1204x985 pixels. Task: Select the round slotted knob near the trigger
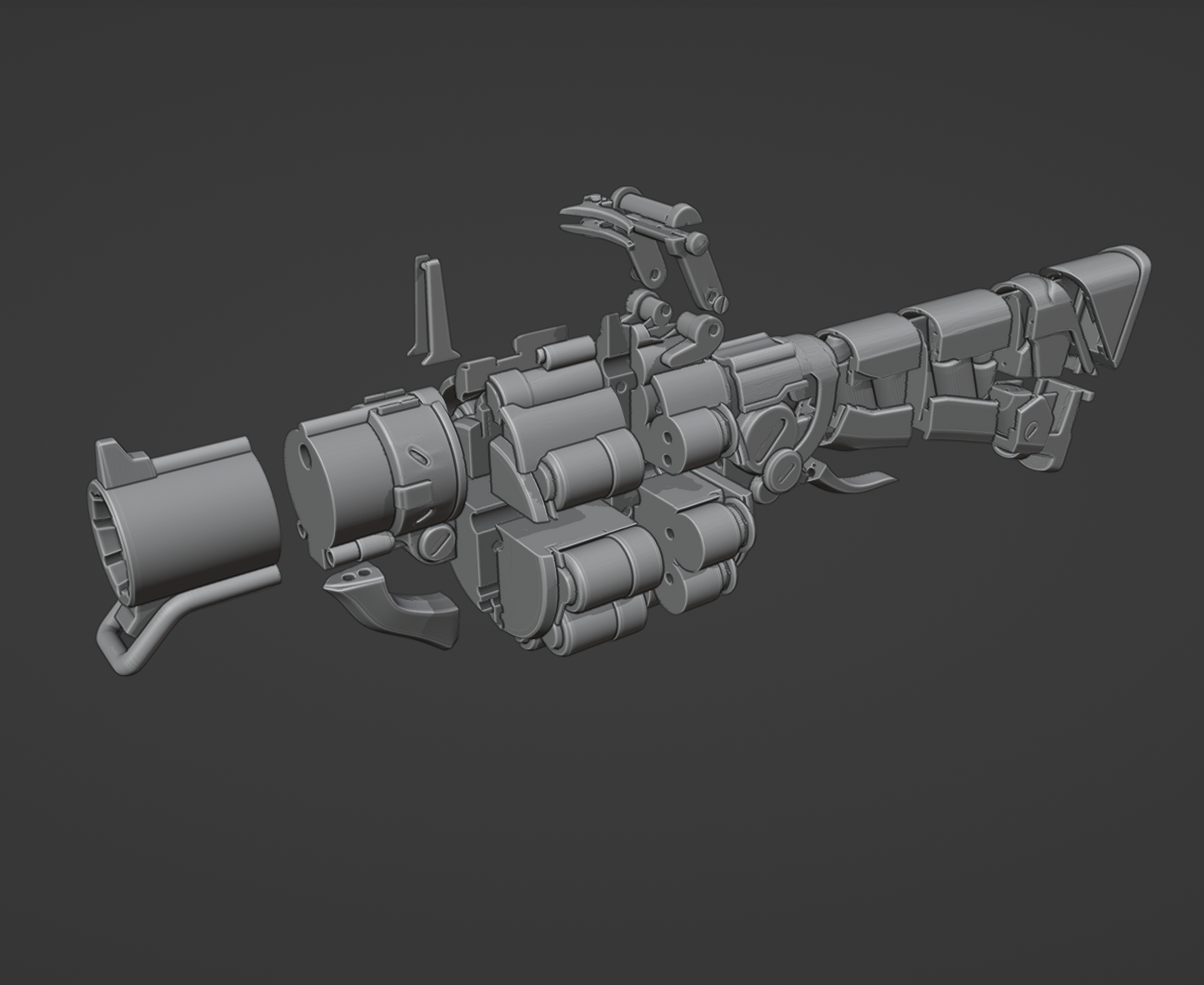[785, 470]
